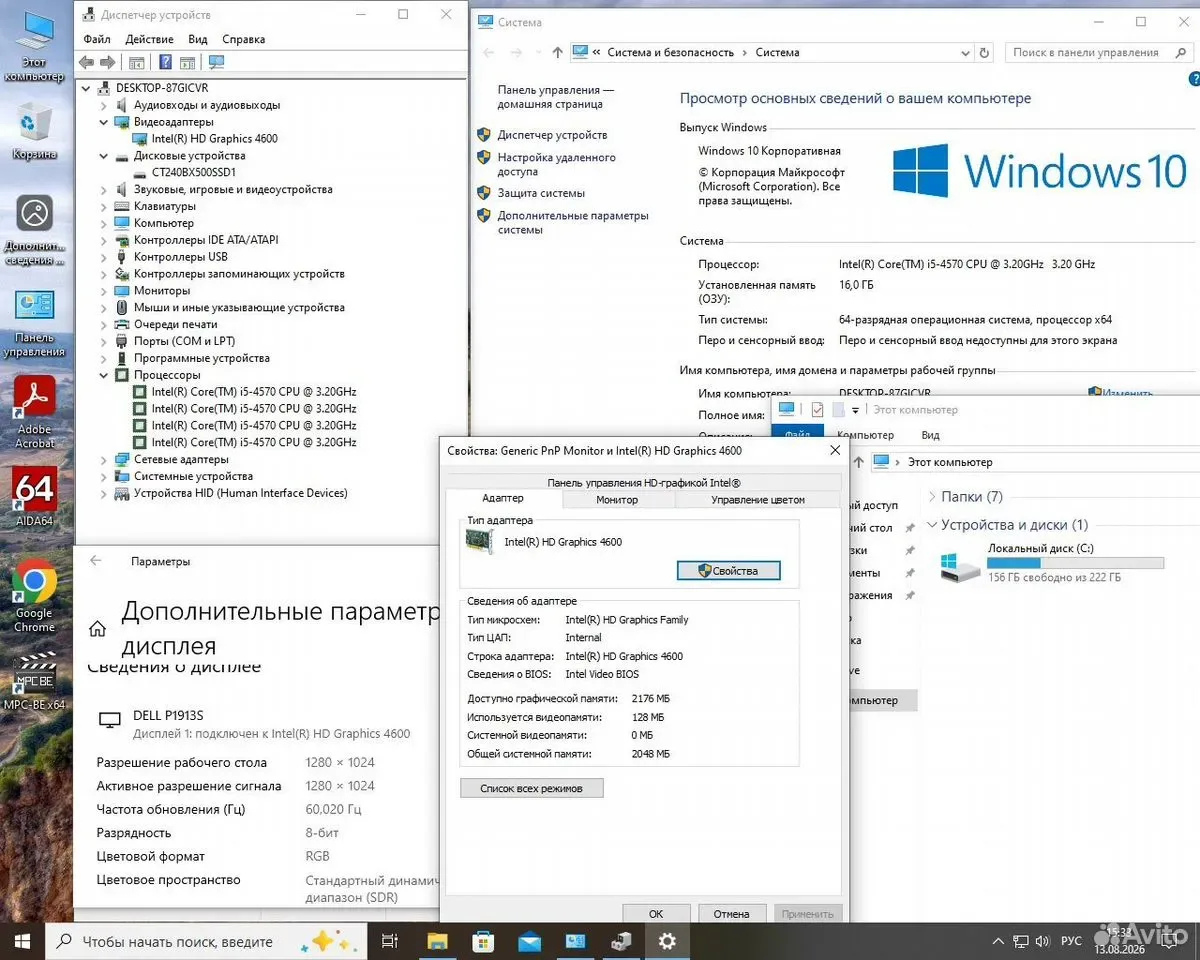Launch Google Chrome desktop shortcut

[35, 597]
